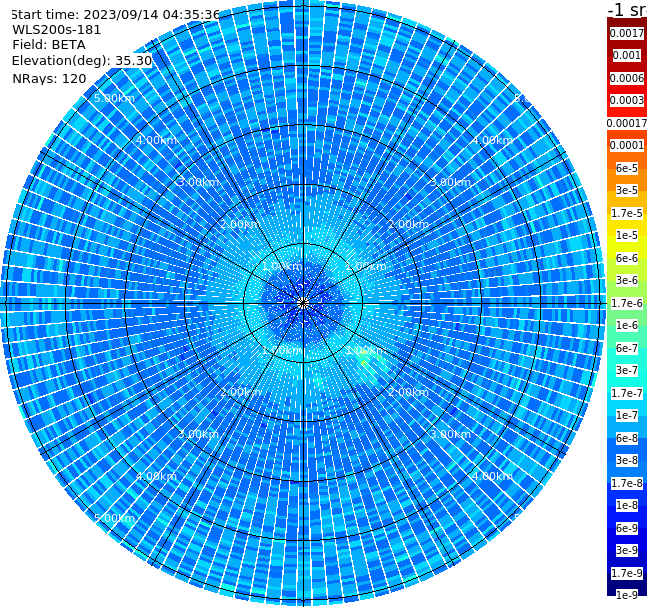This screenshot has height=607, width=647.
Task: Click the 1.7e-7 colorbar tick label
Action: pos(627,393)
